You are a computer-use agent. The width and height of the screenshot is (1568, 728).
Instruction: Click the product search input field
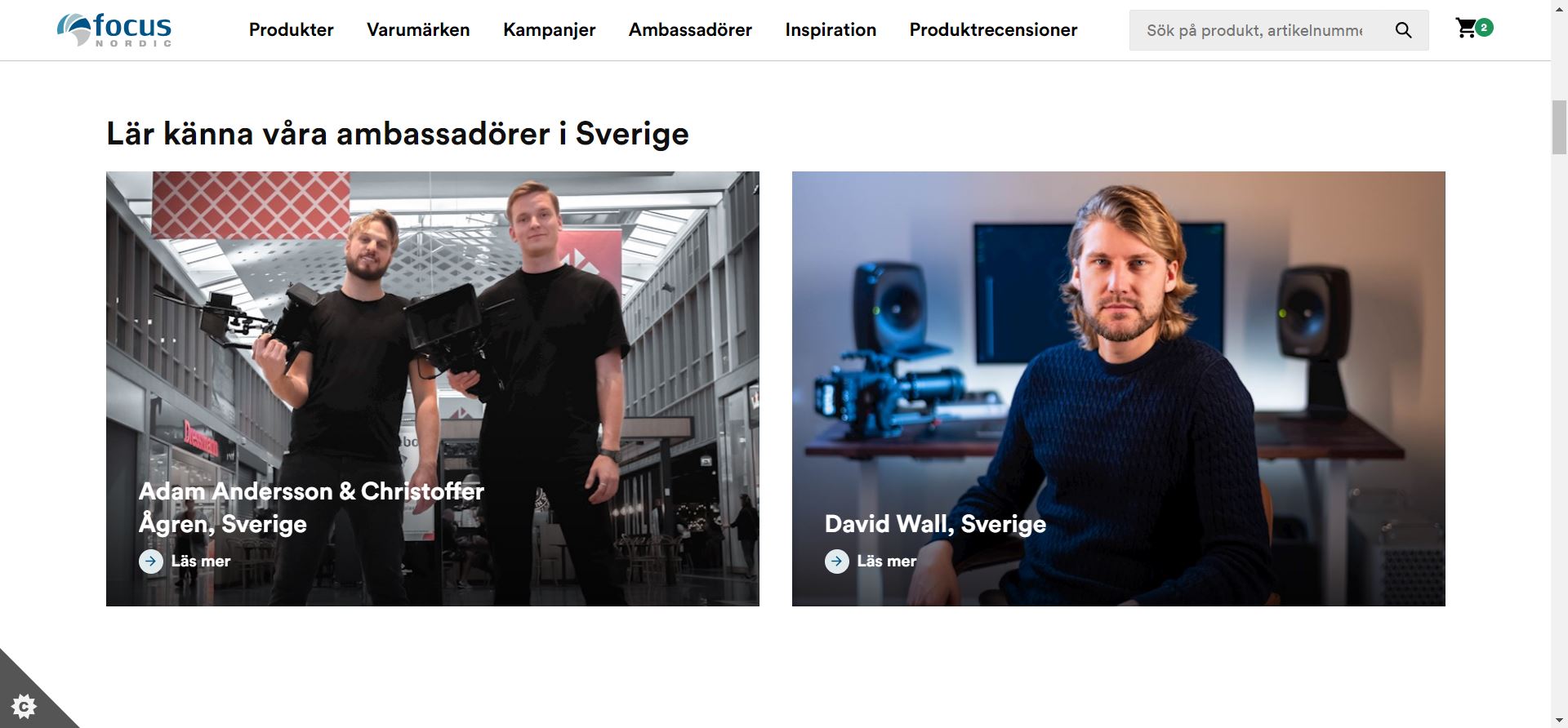pyautogui.click(x=1255, y=30)
